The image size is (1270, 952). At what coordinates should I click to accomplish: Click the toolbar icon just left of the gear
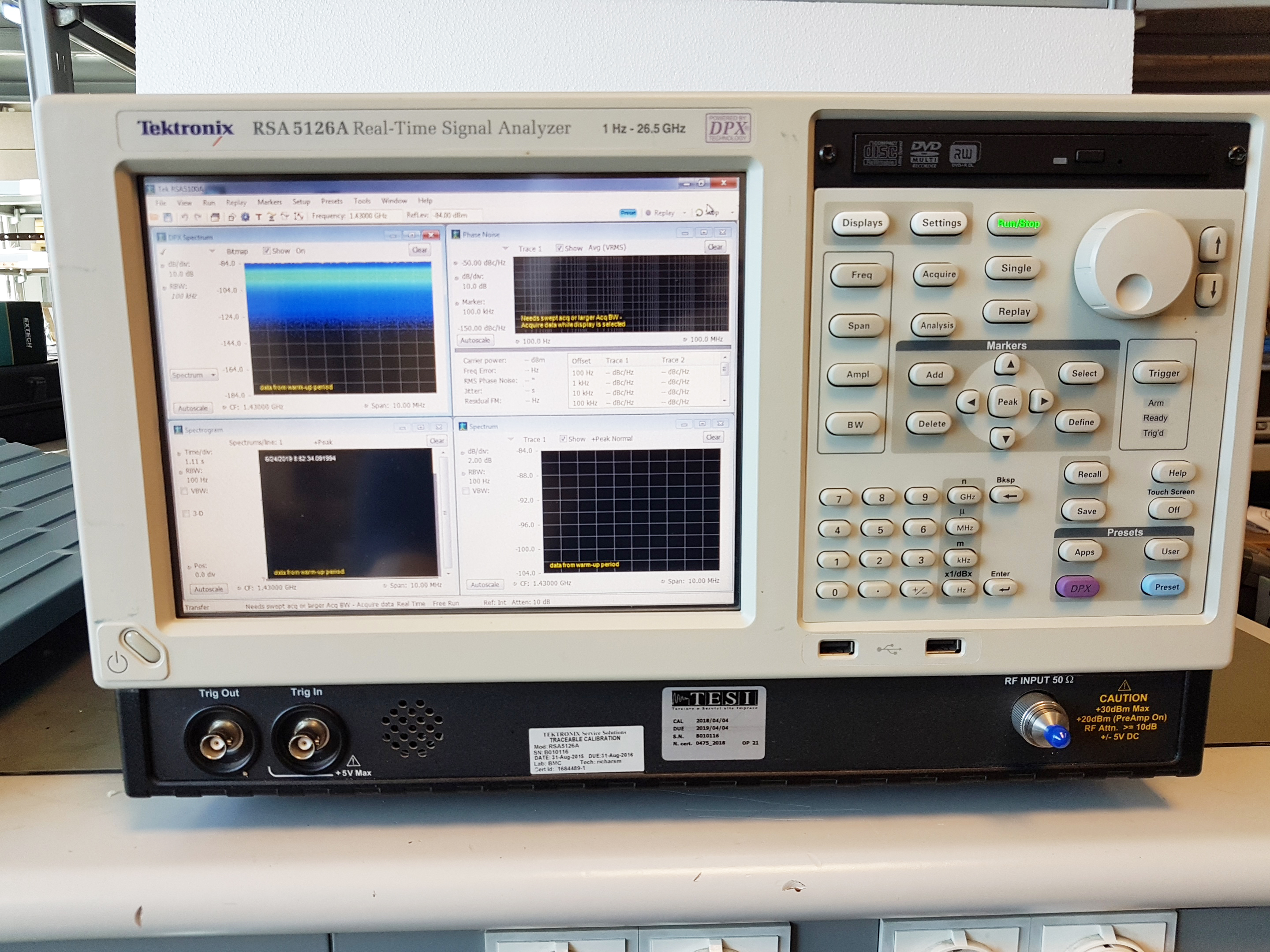point(232,217)
